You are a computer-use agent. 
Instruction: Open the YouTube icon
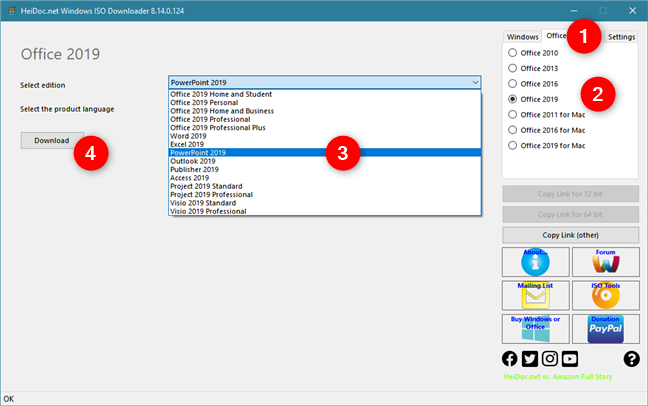pyautogui.click(x=570, y=359)
